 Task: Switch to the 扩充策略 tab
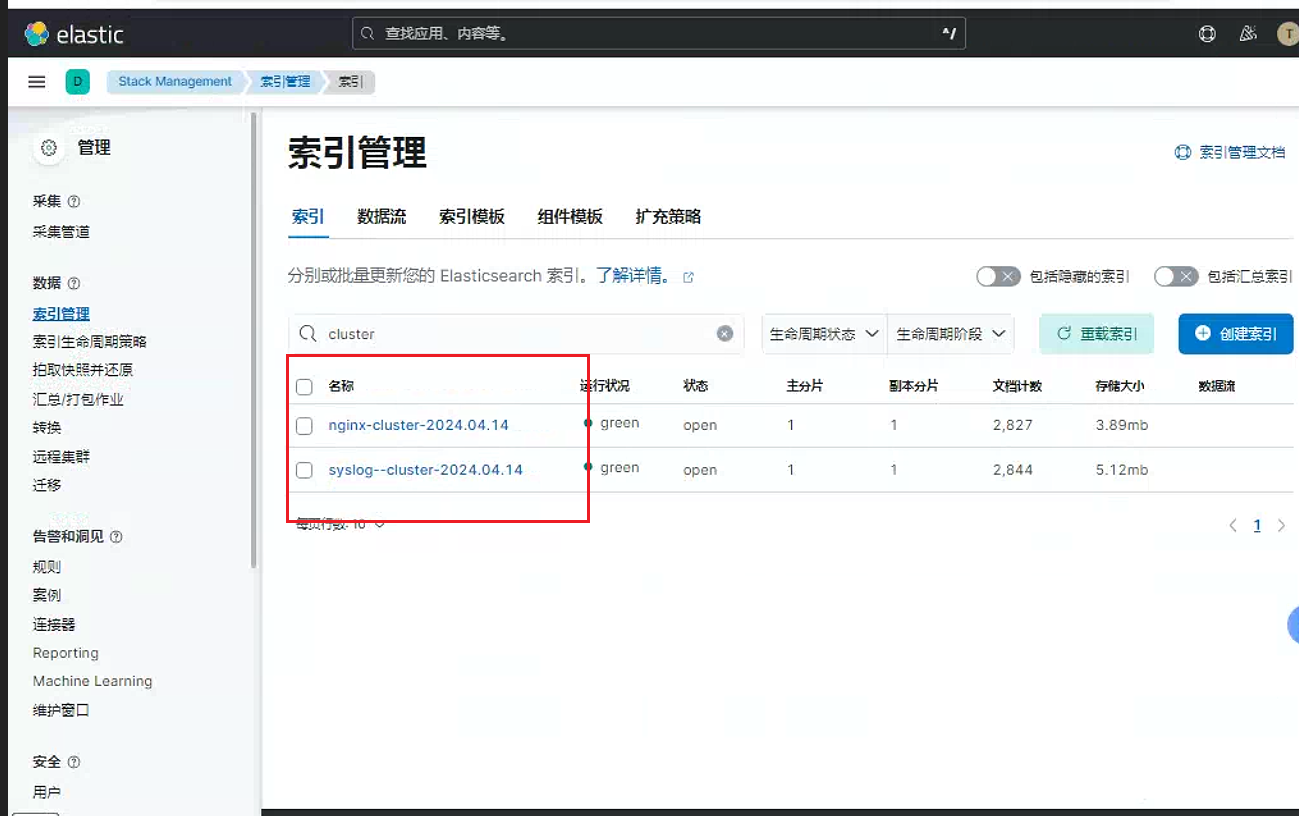pyautogui.click(x=668, y=217)
